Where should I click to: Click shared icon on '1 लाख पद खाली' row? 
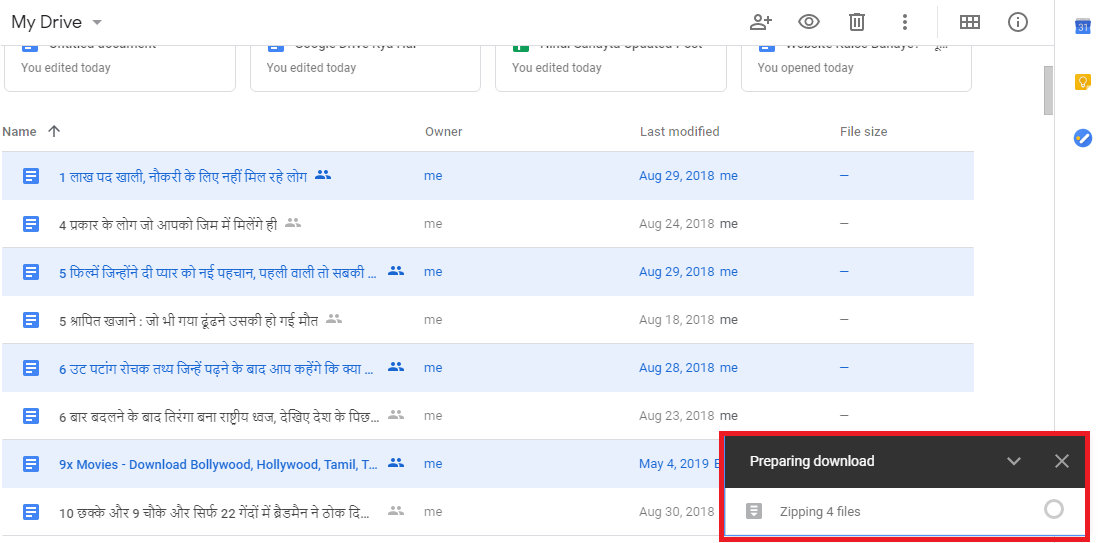pos(323,174)
